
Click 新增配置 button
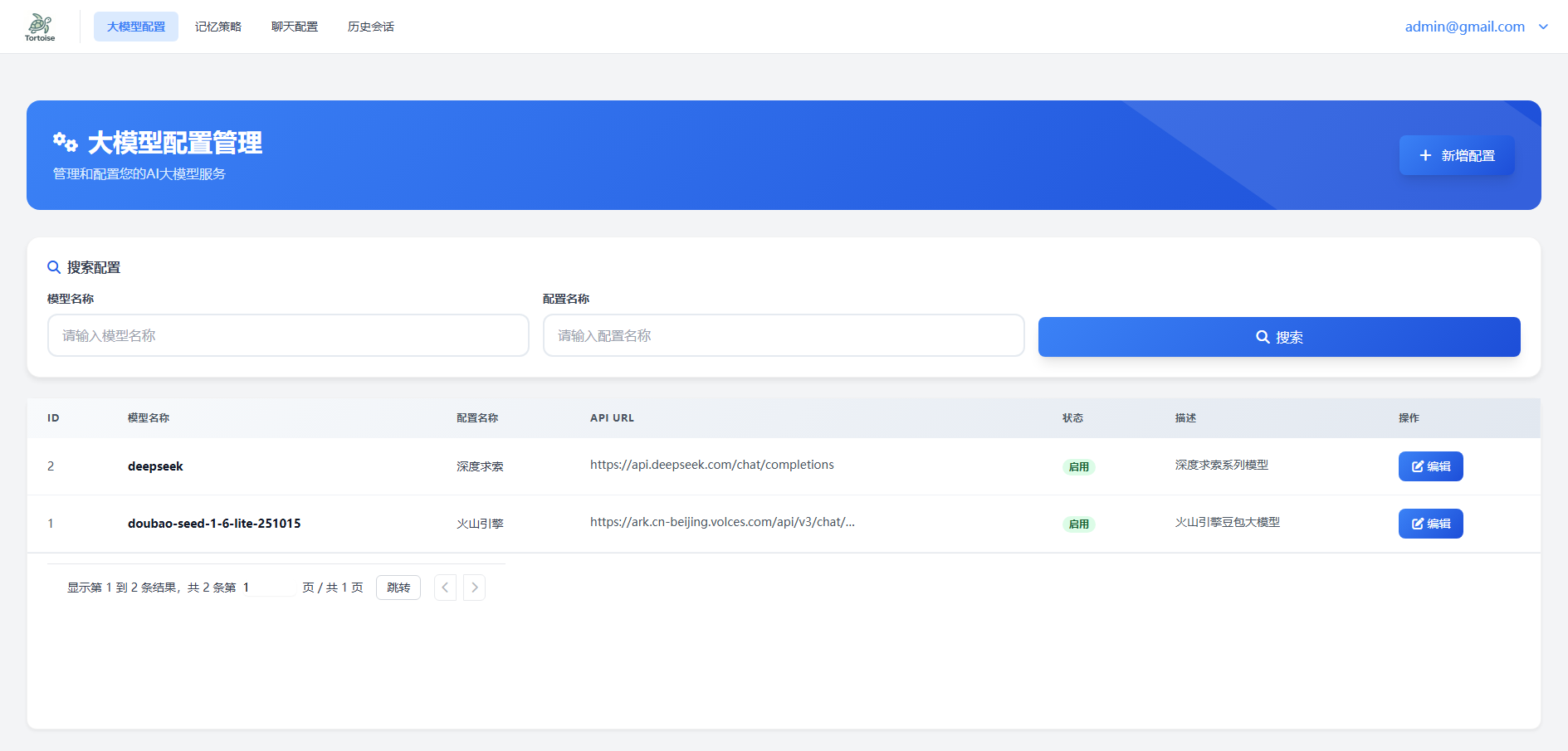point(1457,155)
